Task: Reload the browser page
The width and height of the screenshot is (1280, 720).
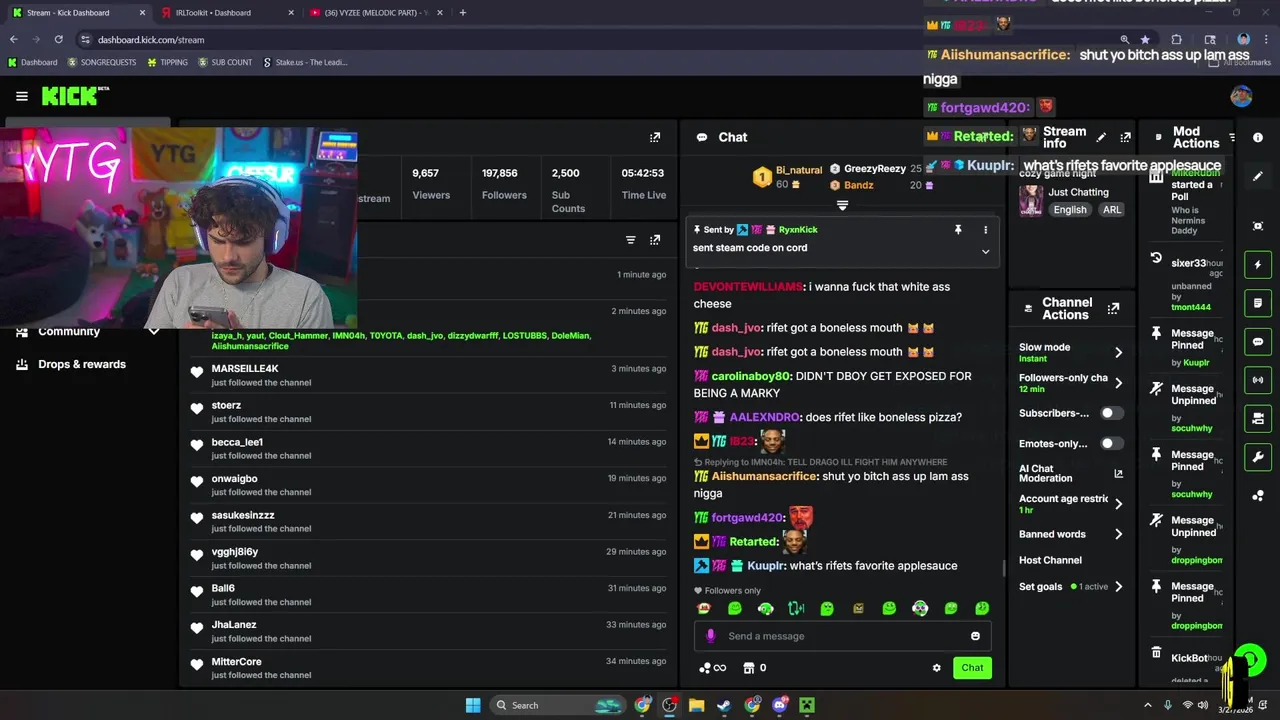Action: click(x=59, y=40)
